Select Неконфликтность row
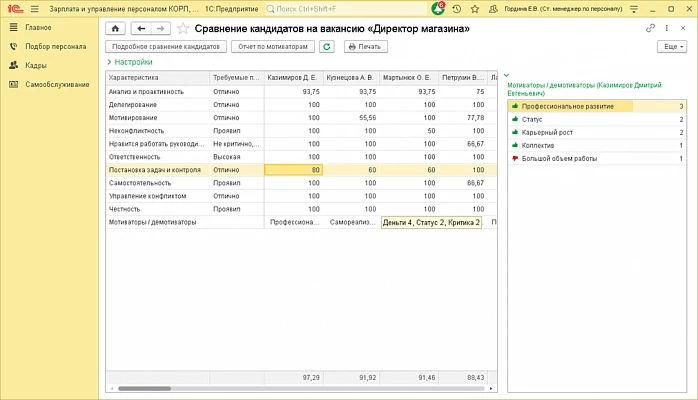 pos(301,131)
